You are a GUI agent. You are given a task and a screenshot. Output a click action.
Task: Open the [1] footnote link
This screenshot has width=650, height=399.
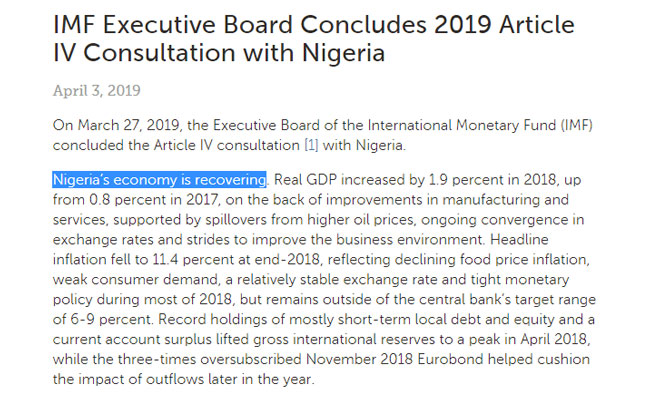point(311,145)
